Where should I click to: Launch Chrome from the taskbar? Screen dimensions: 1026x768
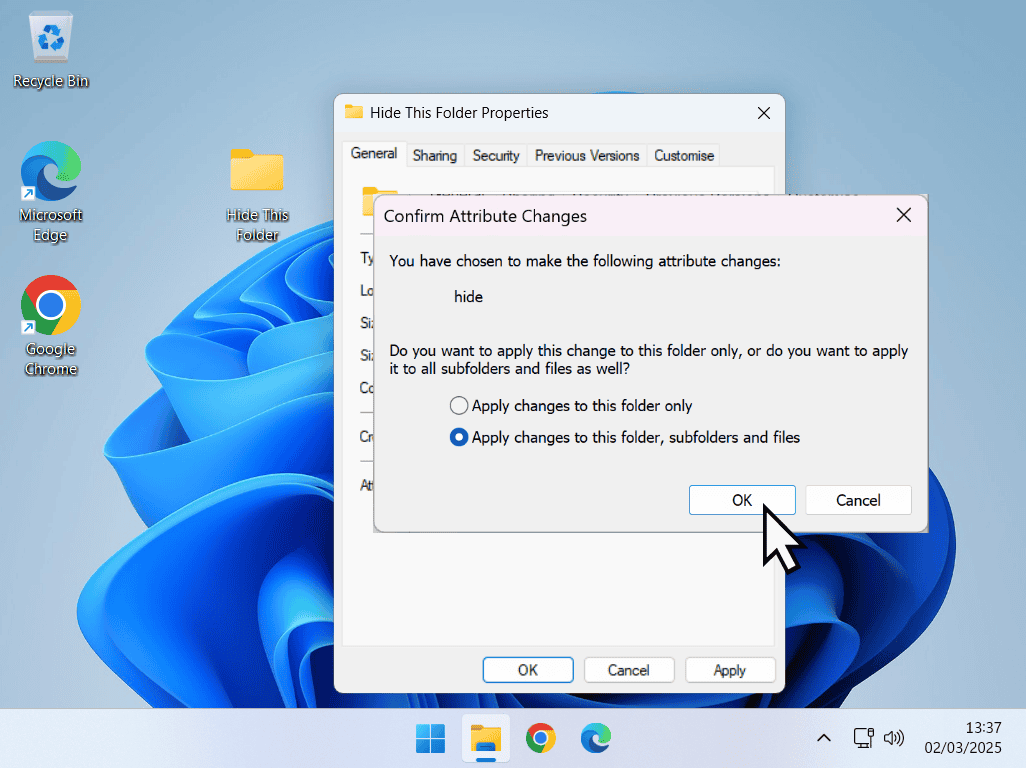pos(540,738)
